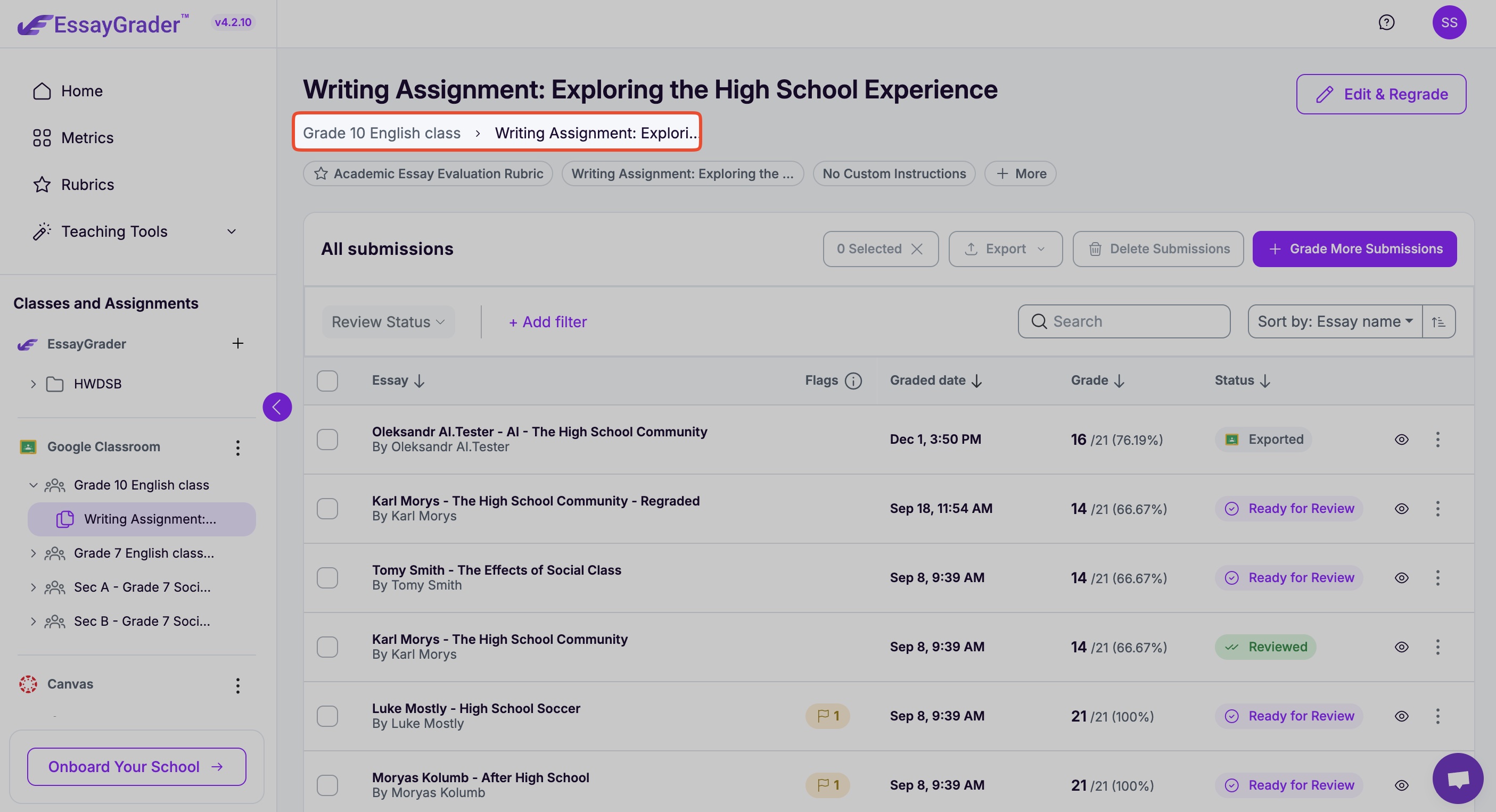Open the Metrics page
This screenshot has height=812, width=1496.
point(87,138)
